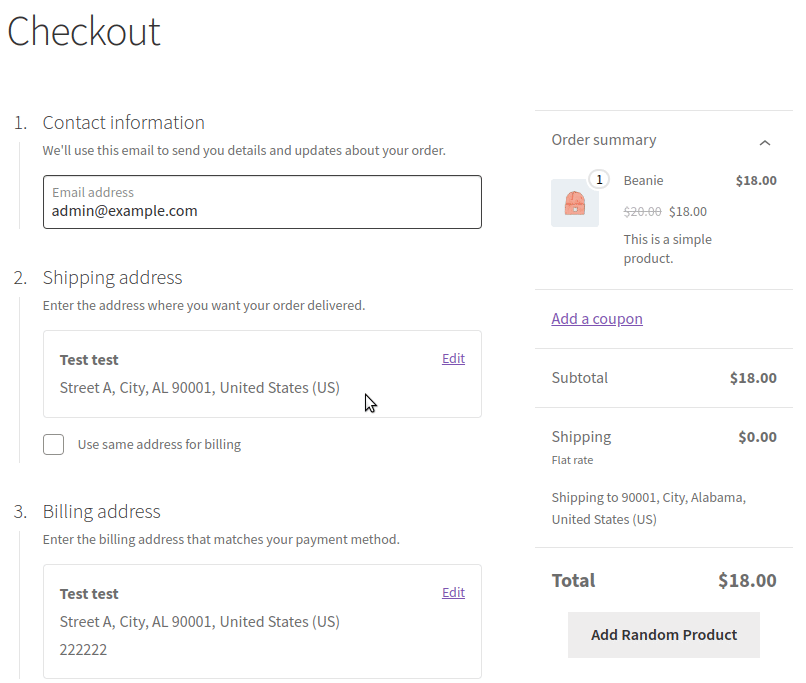Viewport: 806px width, 683px height.
Task: Tick the Use same address for billing checkbox
Action: (54, 445)
